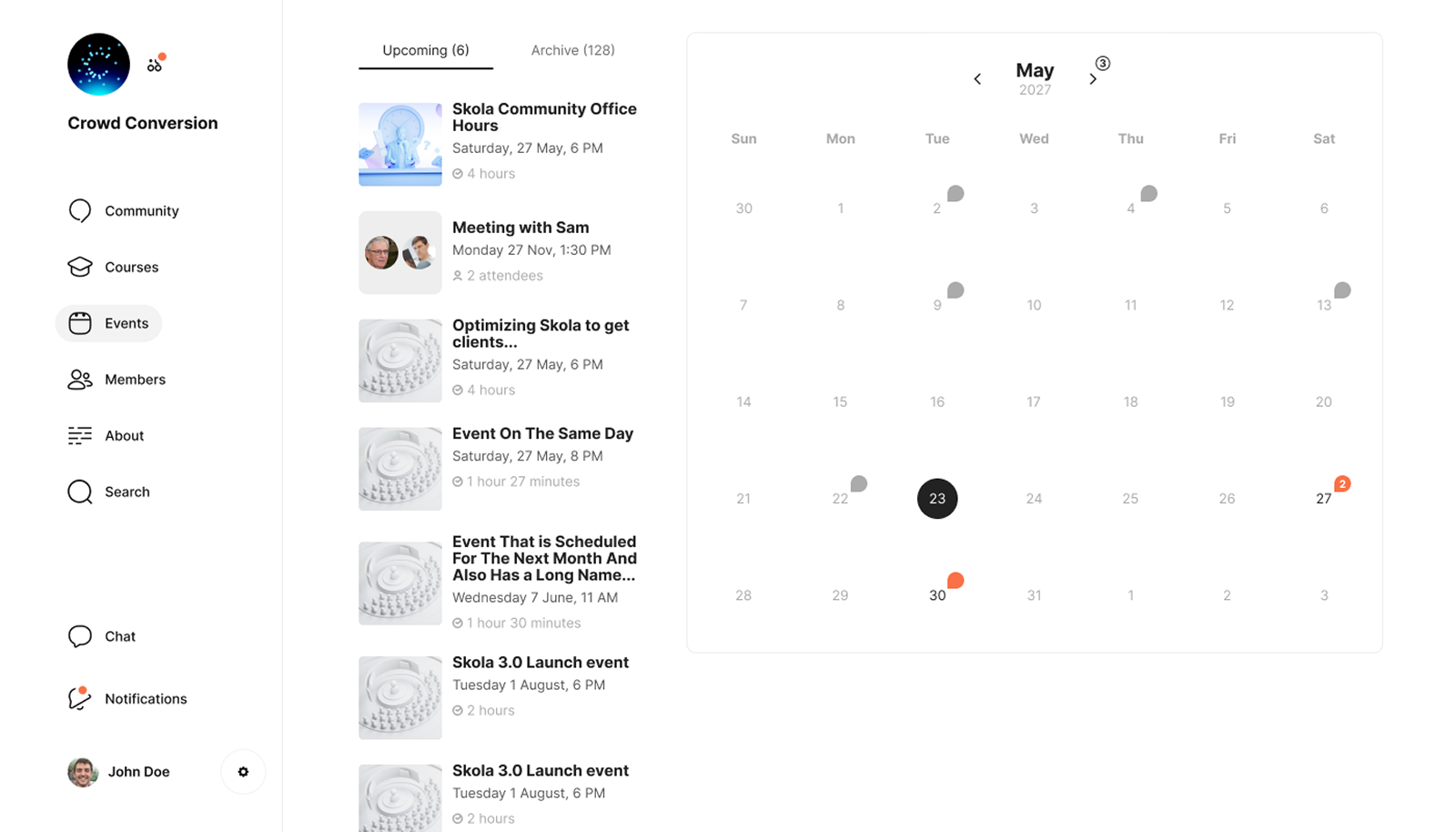Click the community switcher icon beside logo
Image resolution: width=1456 pixels, height=832 pixels.
pos(156,63)
